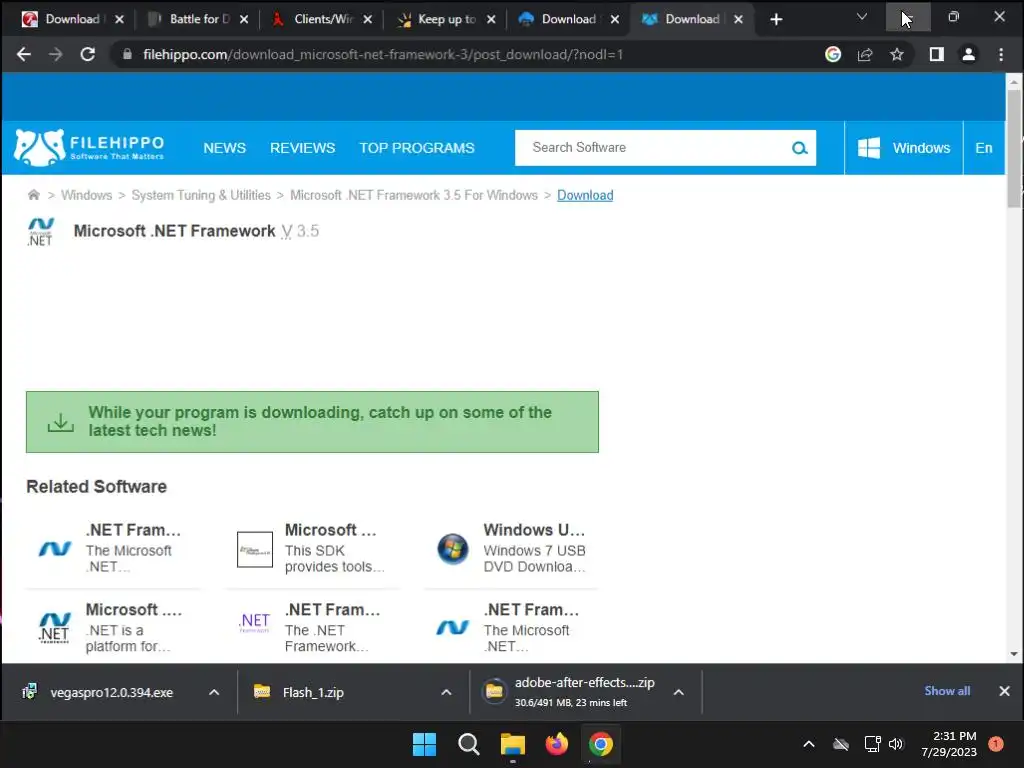Click the browser forward arrow
Image resolution: width=1024 pixels, height=768 pixels.
point(56,54)
